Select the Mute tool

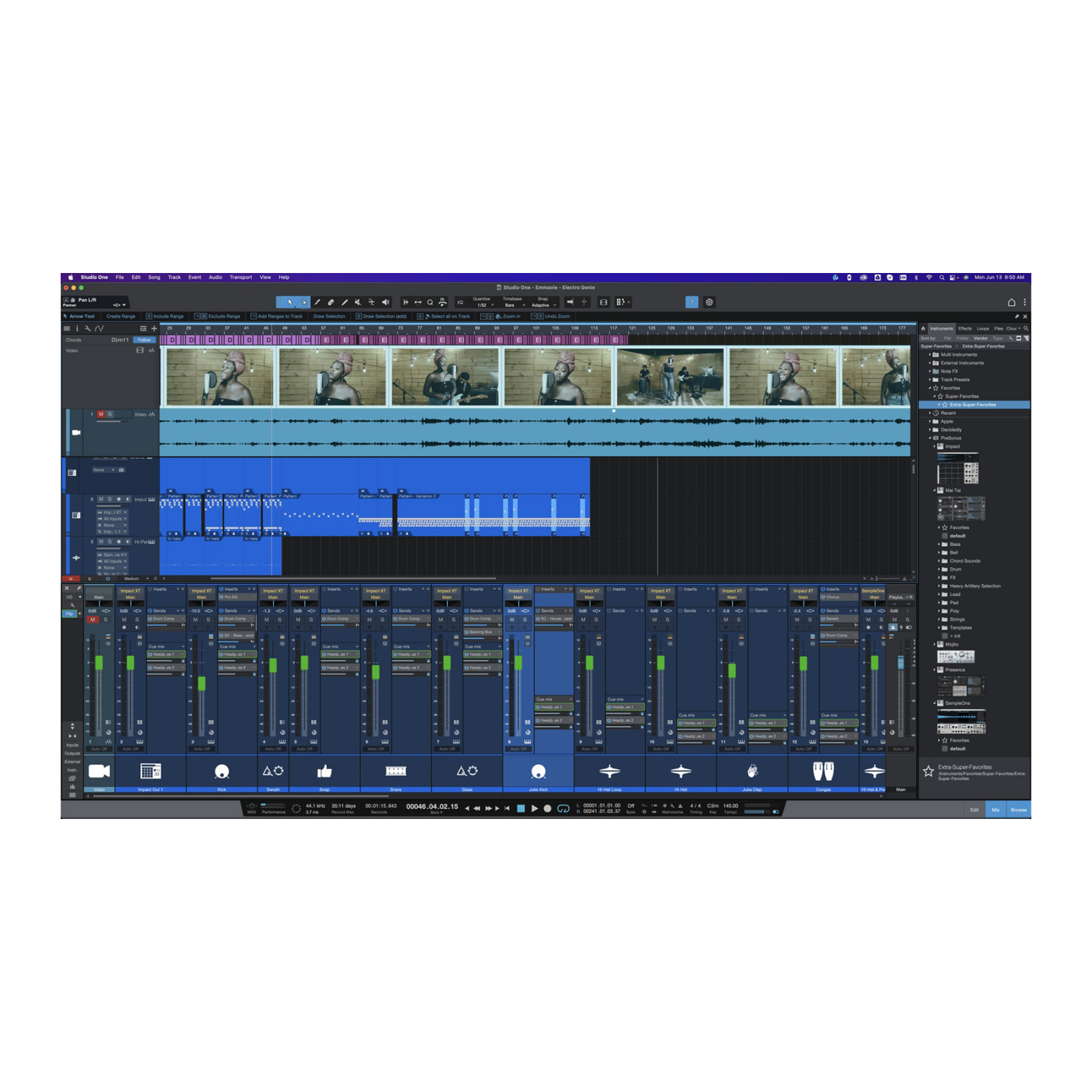click(x=358, y=302)
